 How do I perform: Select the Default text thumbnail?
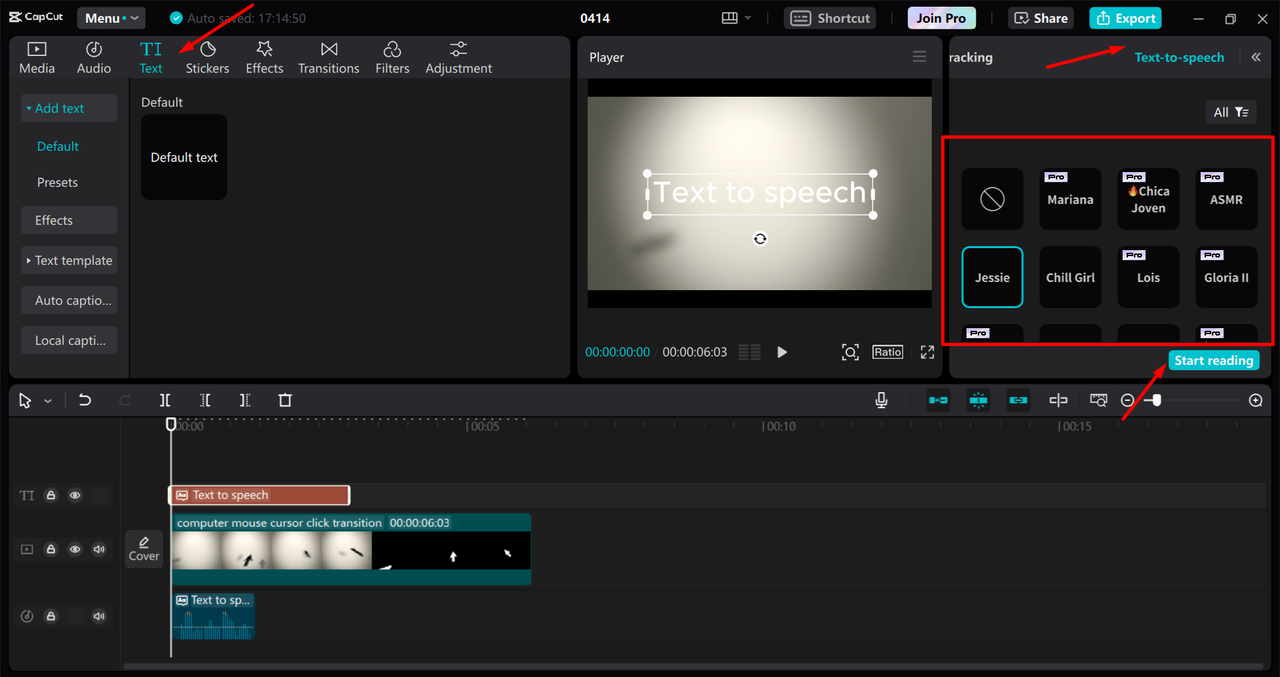(184, 157)
